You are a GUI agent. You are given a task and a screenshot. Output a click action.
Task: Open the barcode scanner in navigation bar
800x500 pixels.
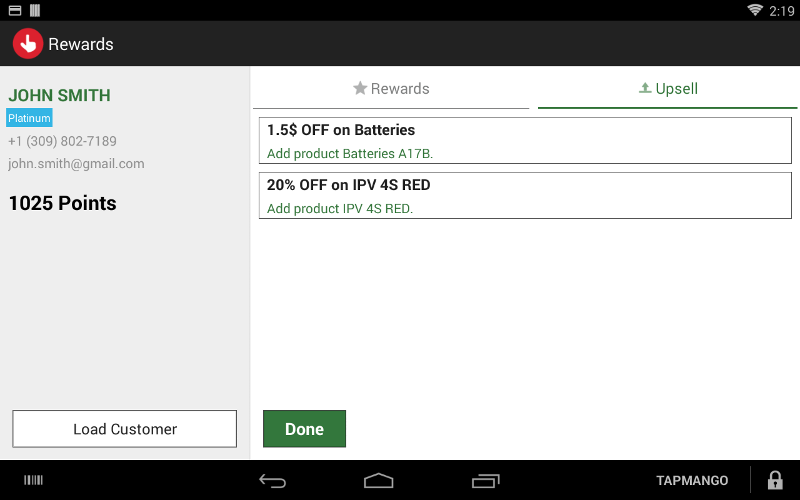[x=34, y=481]
